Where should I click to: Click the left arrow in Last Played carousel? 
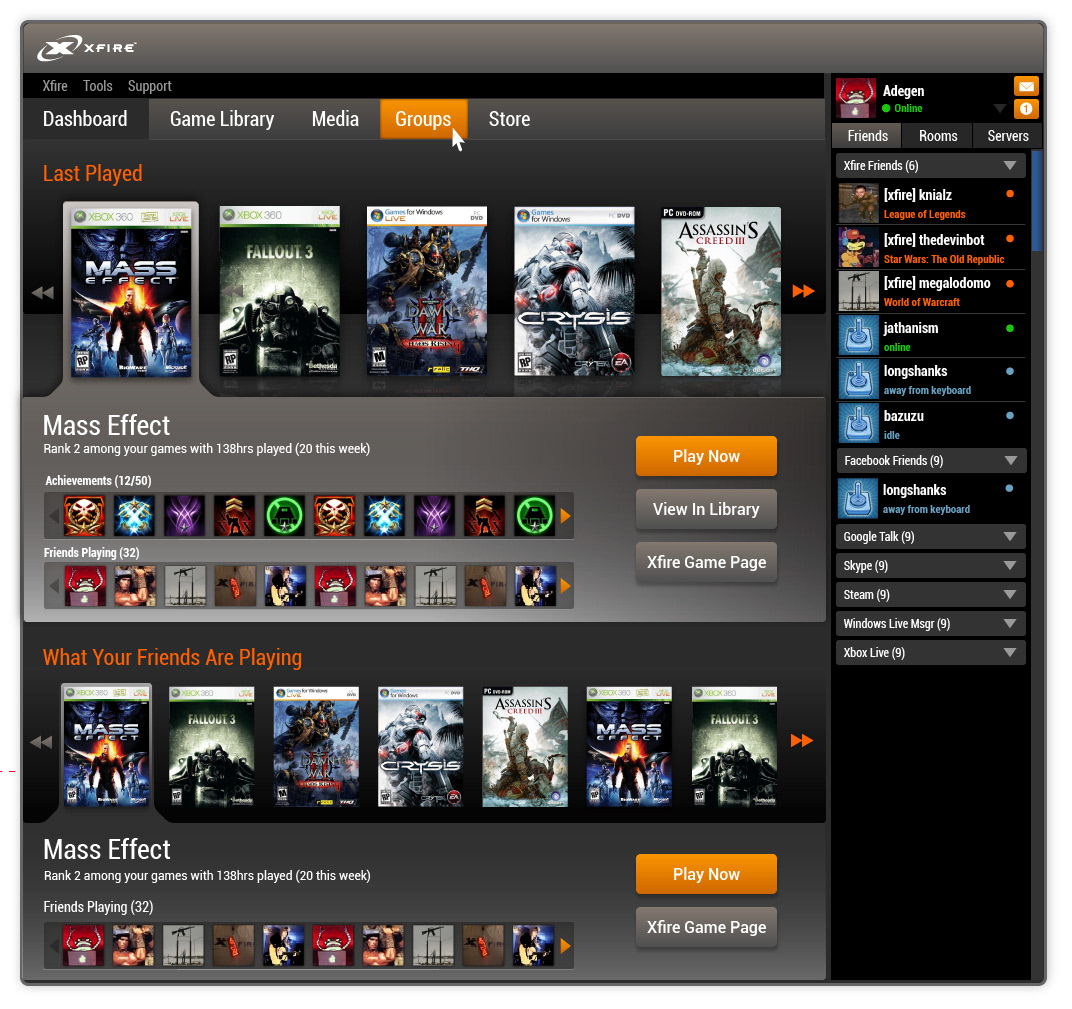tap(42, 292)
